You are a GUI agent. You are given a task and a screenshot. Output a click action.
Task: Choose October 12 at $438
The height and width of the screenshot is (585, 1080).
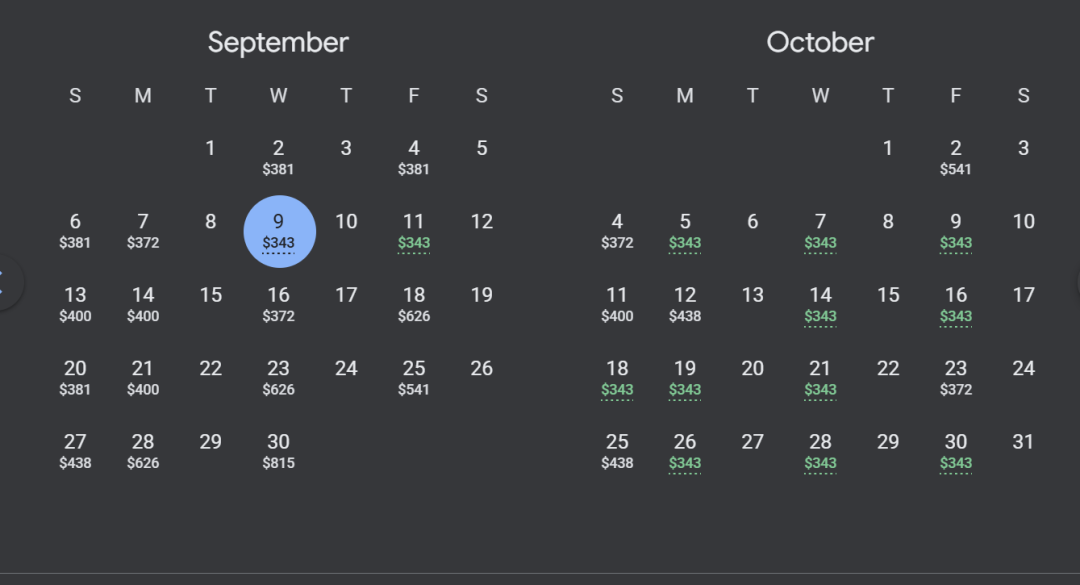[685, 305]
